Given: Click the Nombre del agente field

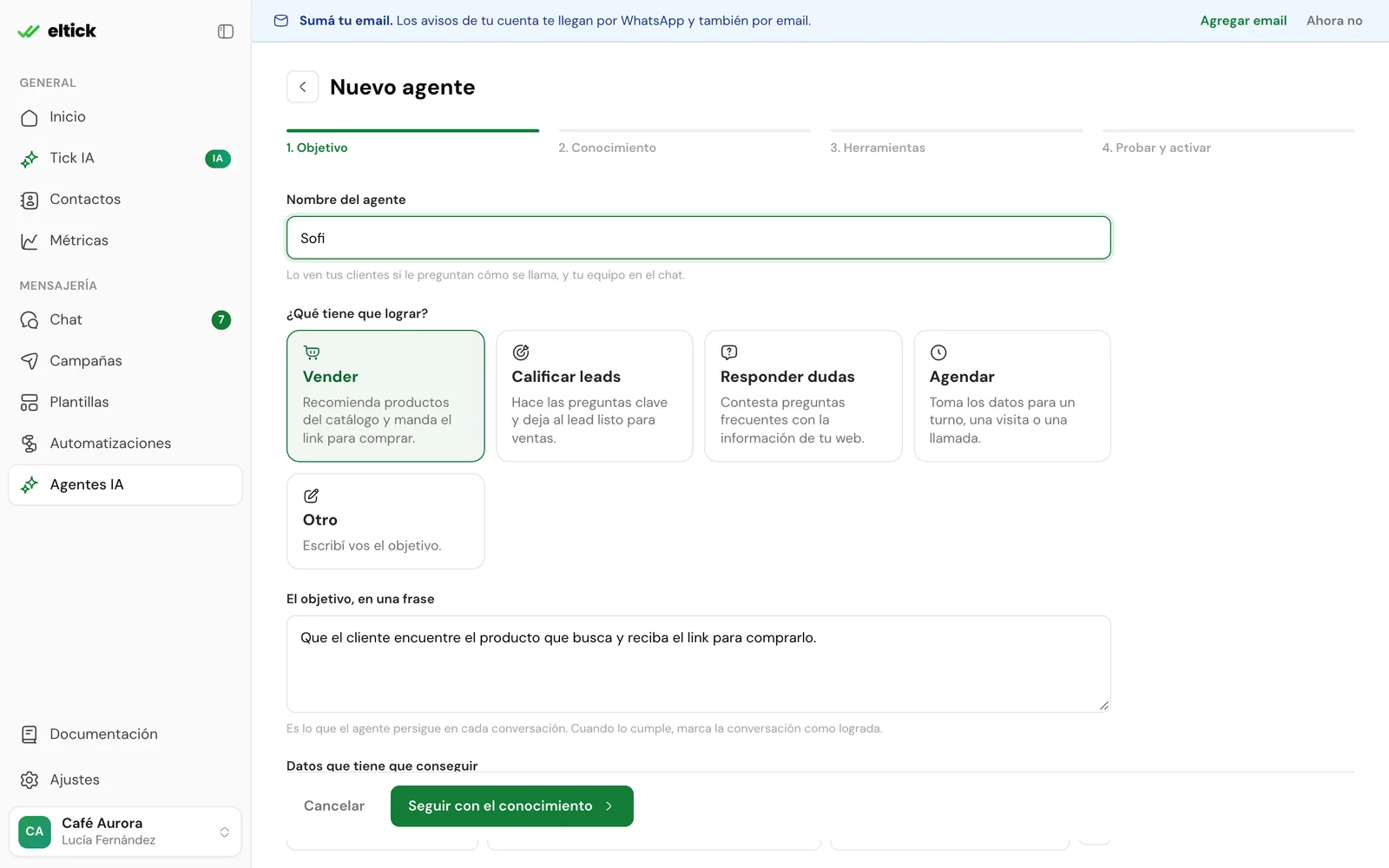Looking at the screenshot, I should coord(699,238).
